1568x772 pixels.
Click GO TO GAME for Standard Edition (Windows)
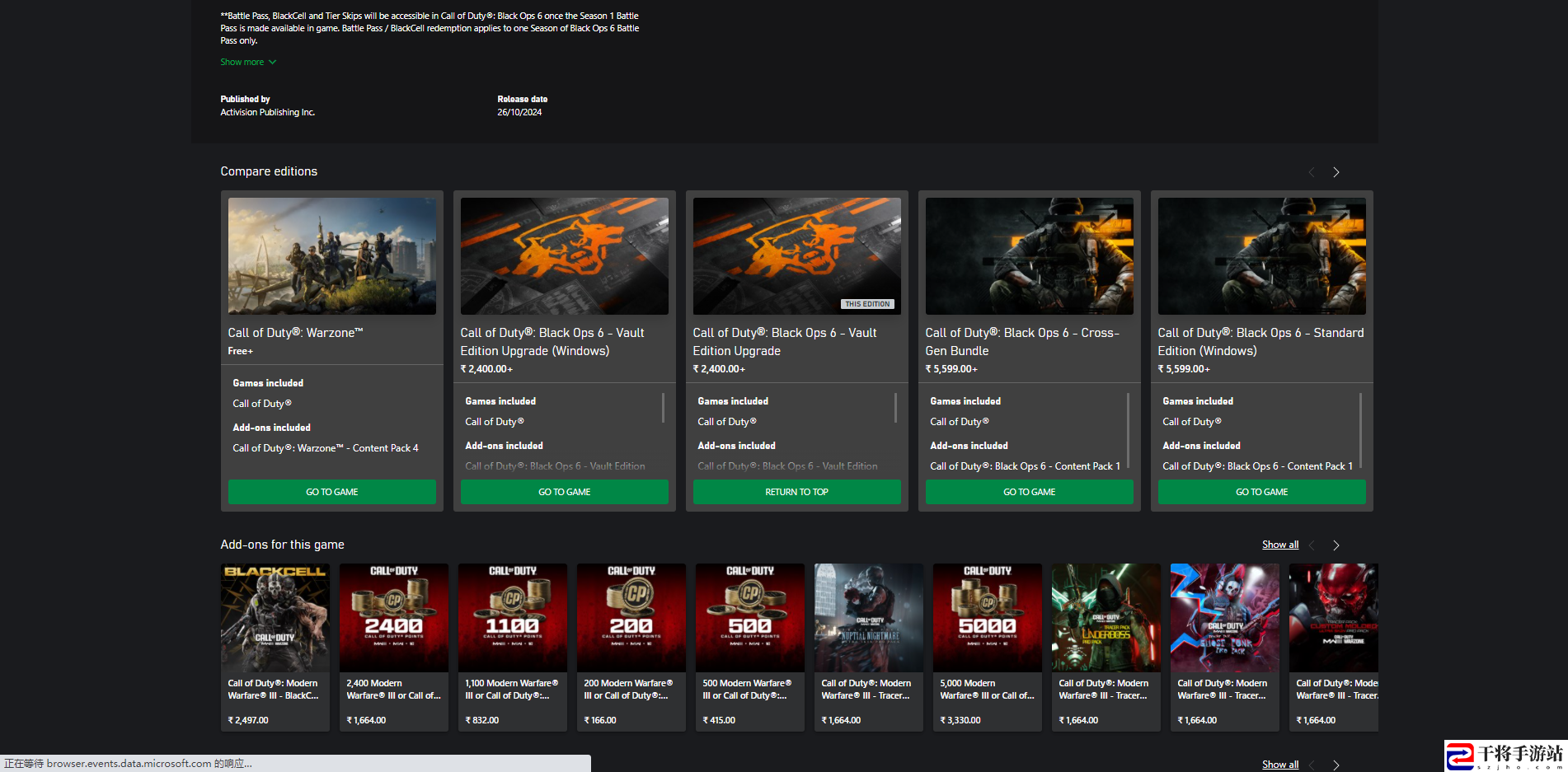pyautogui.click(x=1262, y=492)
